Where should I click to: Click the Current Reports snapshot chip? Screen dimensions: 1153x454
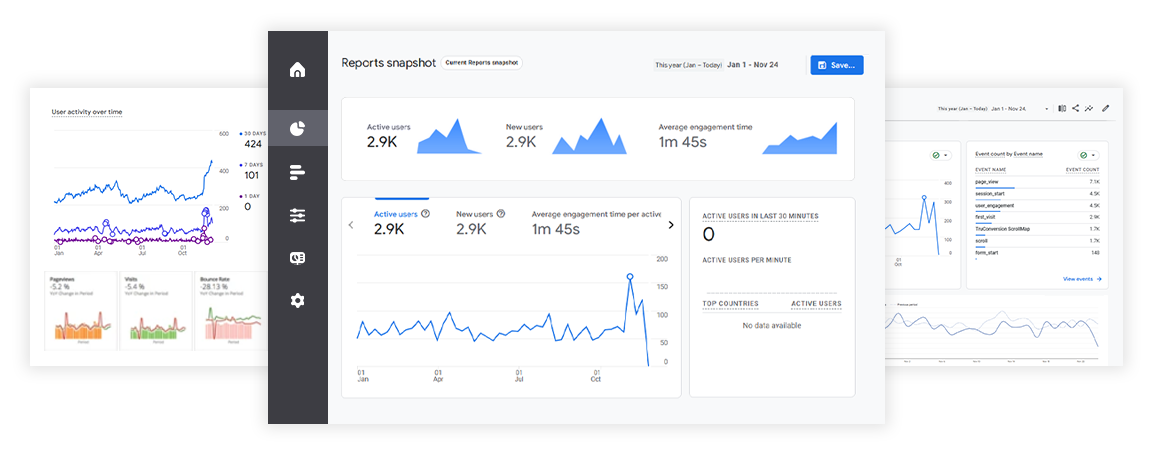(x=482, y=63)
